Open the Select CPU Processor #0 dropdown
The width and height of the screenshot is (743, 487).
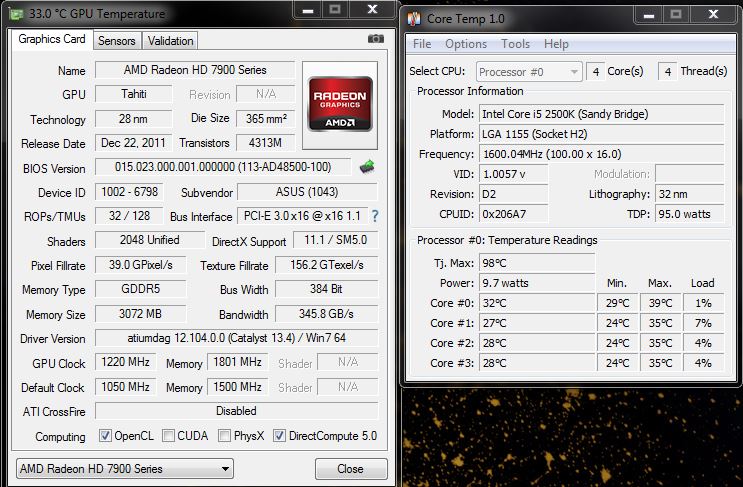pyautogui.click(x=529, y=72)
